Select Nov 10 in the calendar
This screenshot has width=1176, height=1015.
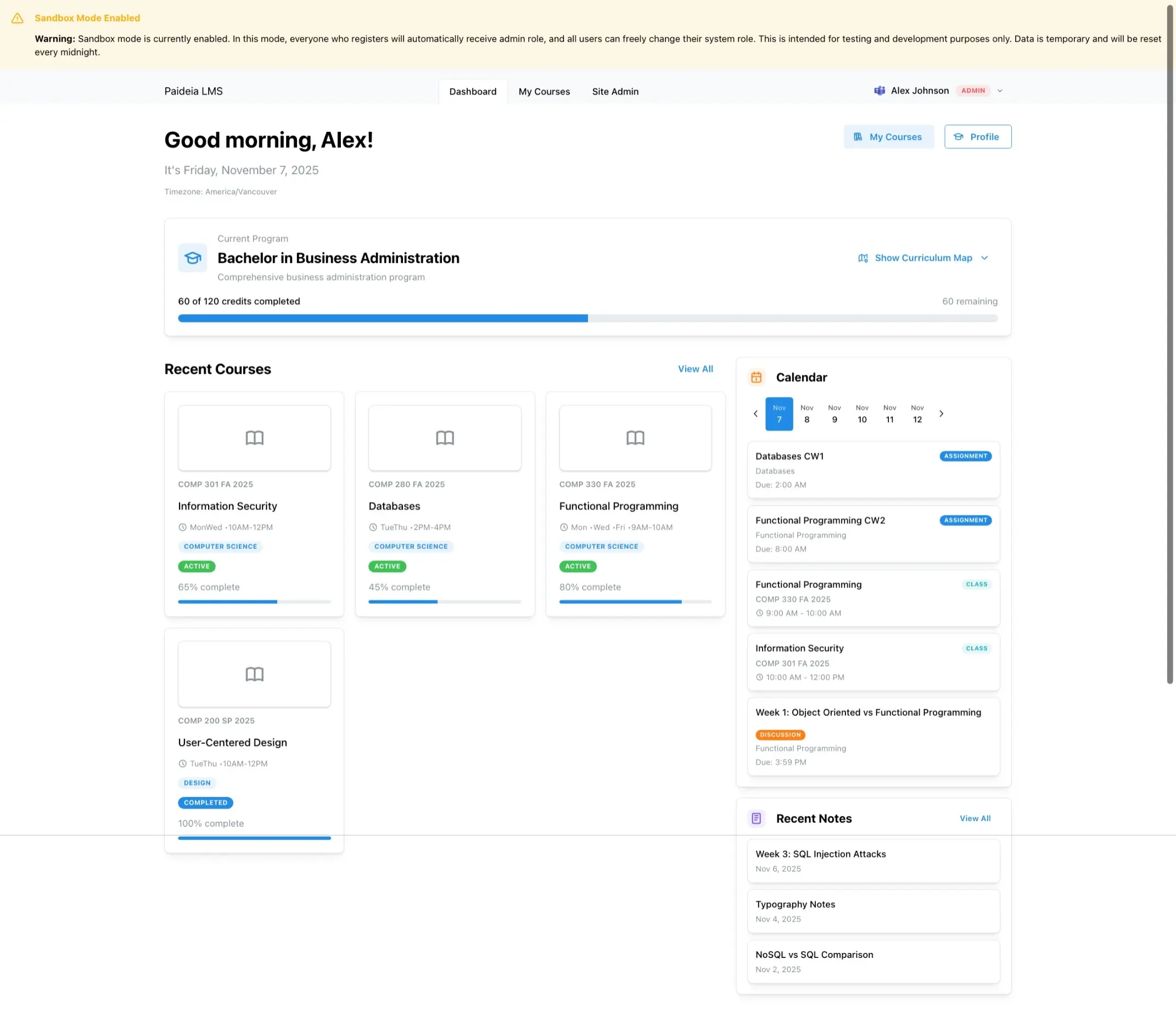point(861,414)
